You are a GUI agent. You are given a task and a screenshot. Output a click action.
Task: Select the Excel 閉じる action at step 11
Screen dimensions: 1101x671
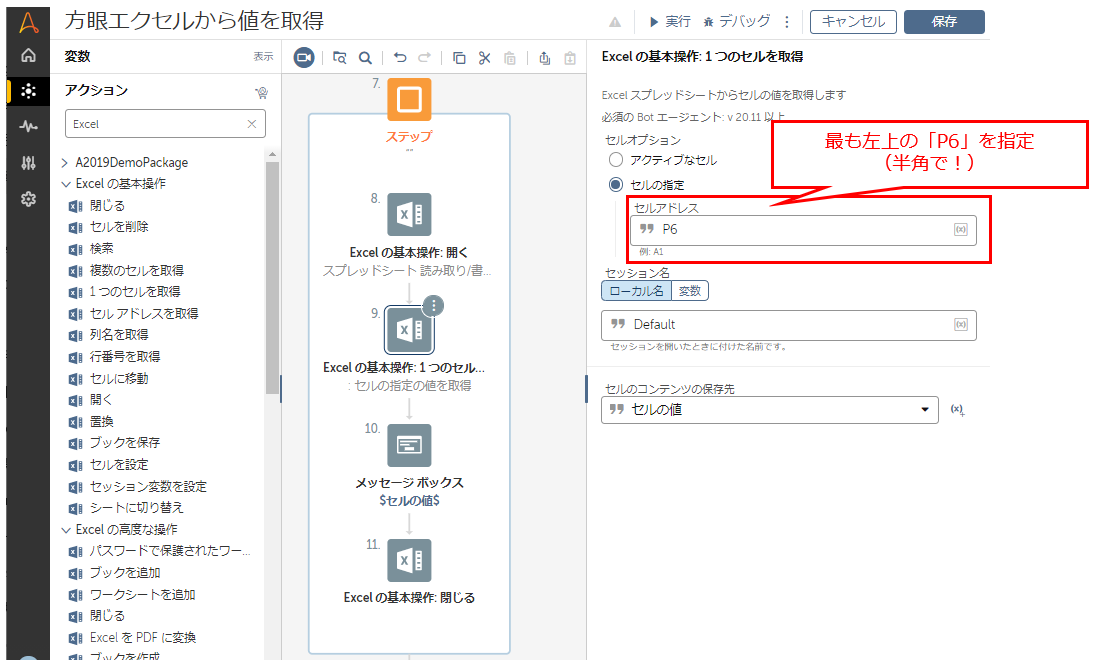[409, 560]
